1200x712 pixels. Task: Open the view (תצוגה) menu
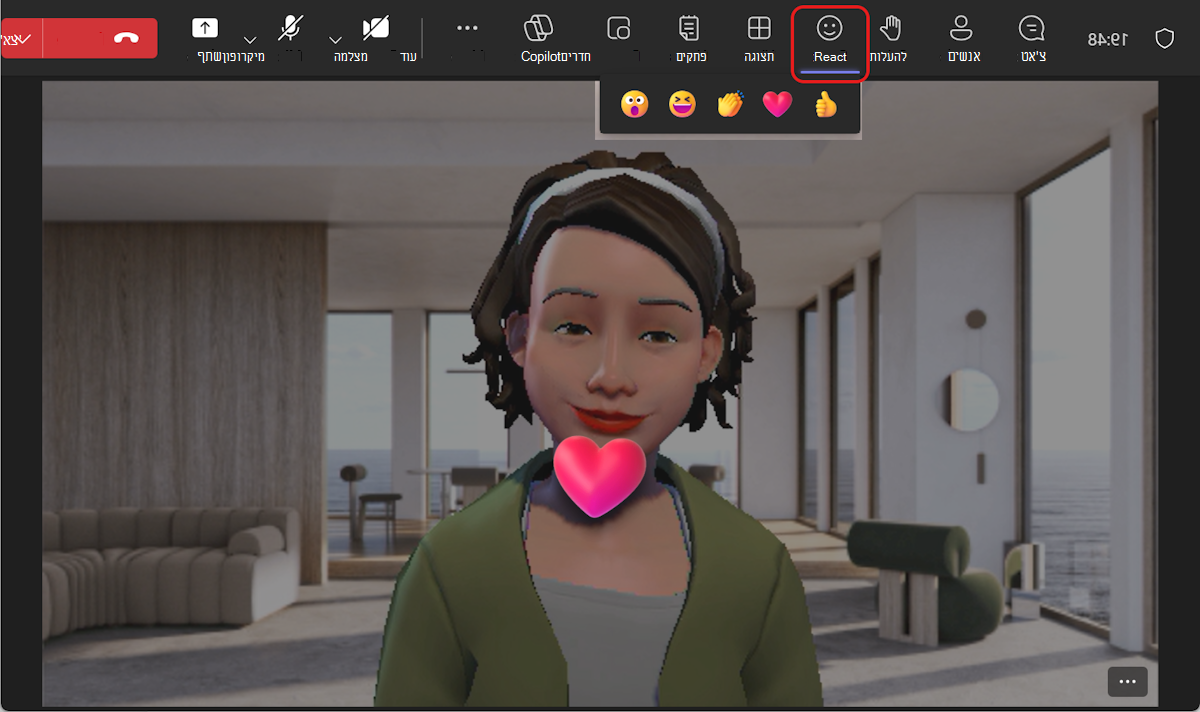[x=760, y=38]
